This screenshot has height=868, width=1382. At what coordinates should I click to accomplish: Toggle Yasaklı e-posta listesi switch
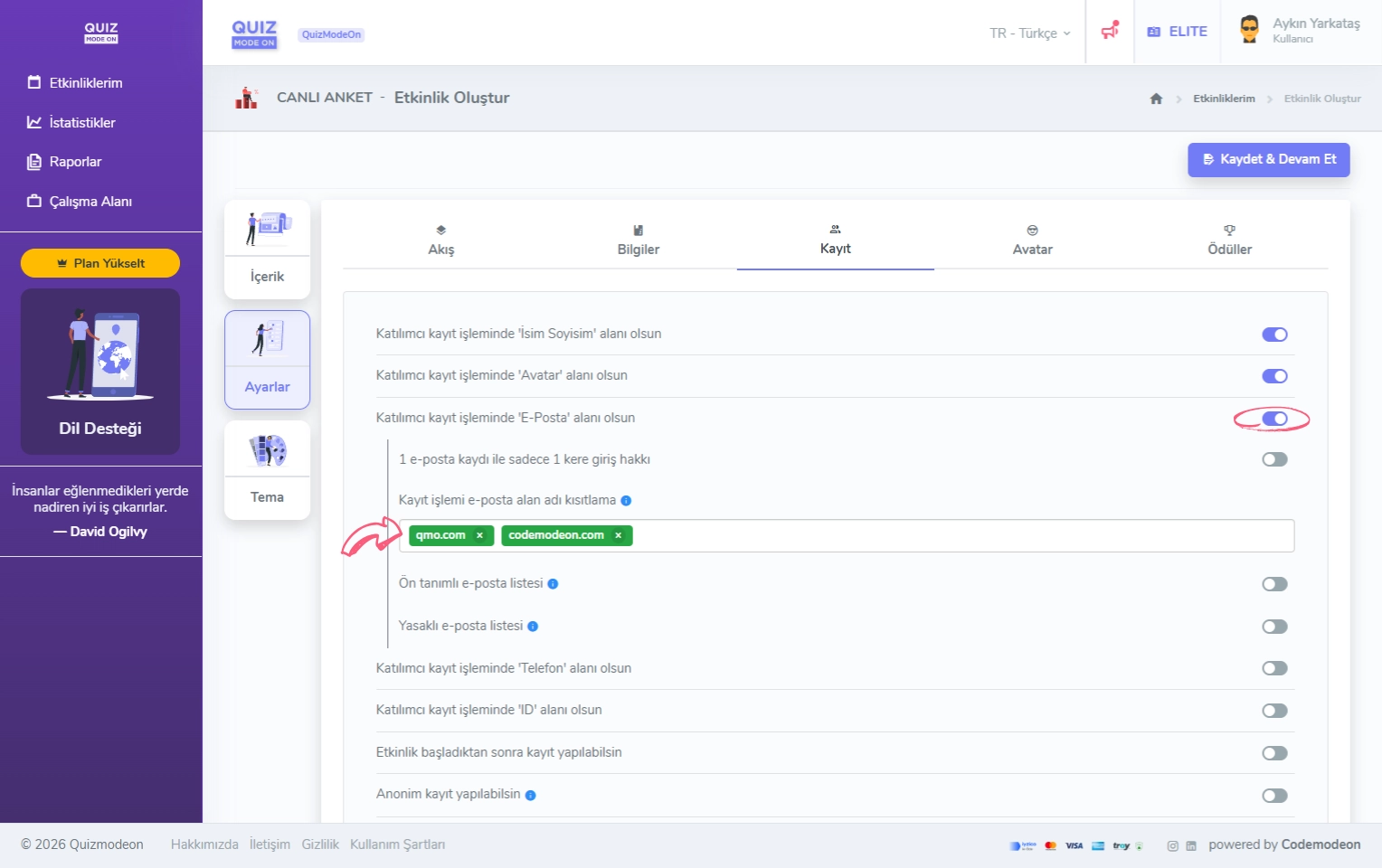[1274, 627]
